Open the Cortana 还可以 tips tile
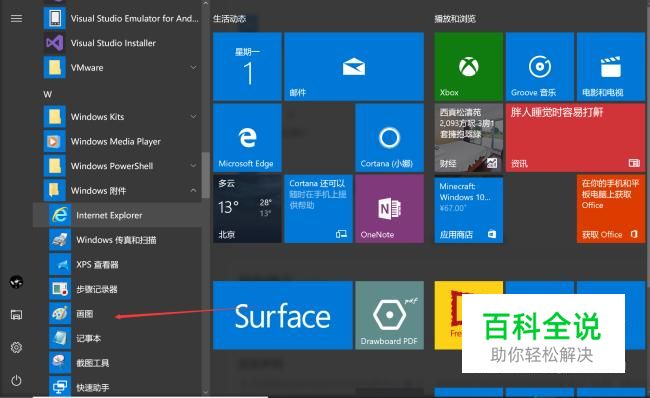 pyautogui.click(x=318, y=209)
